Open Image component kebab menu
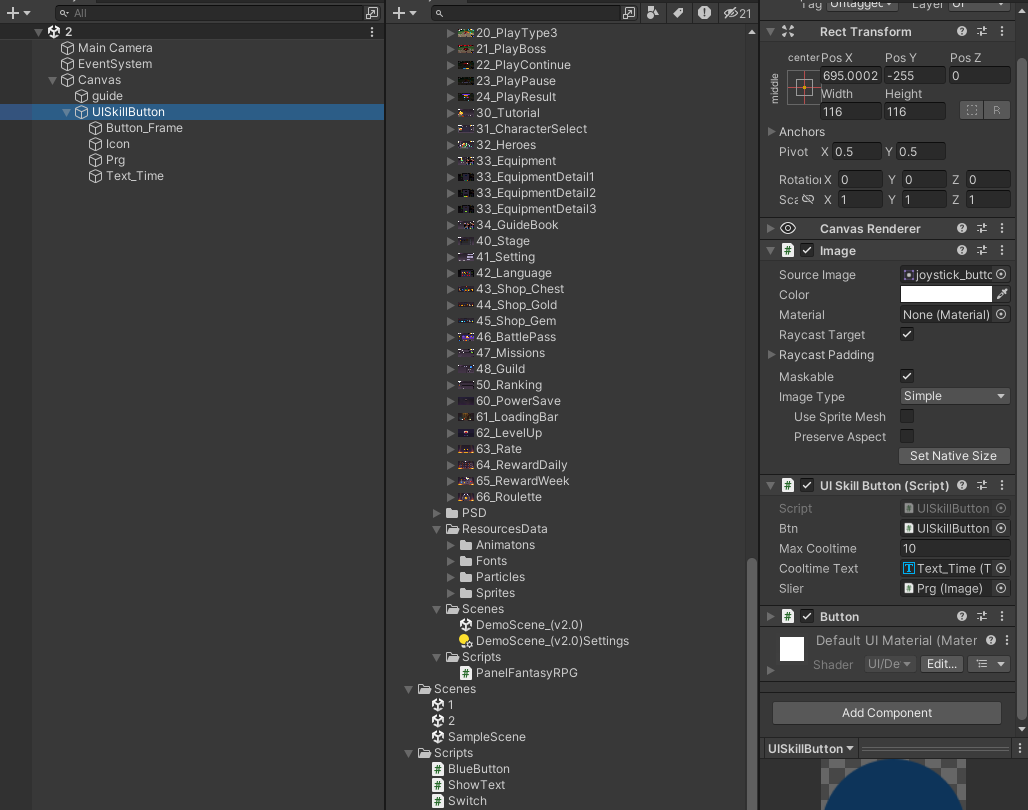Viewport: 1028px width, 810px height. 1002,250
